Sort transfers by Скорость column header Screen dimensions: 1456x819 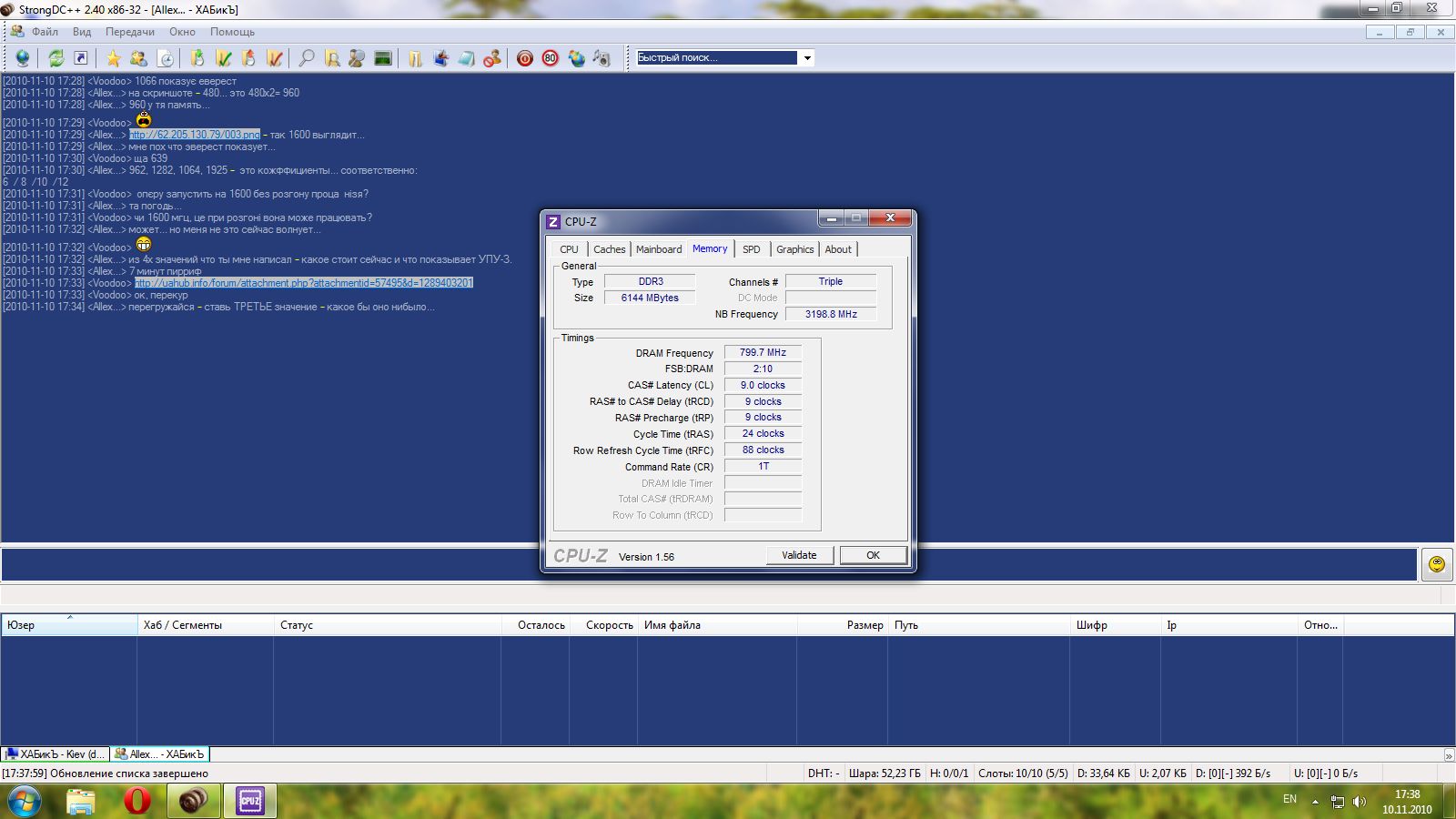coord(604,625)
